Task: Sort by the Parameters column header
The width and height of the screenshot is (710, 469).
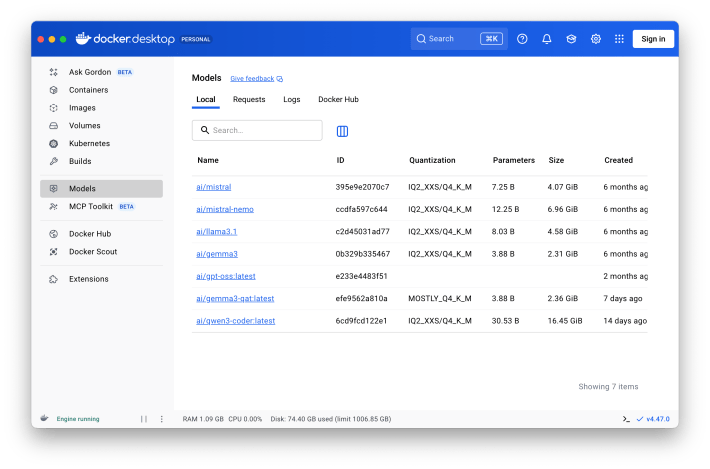Action: tap(514, 160)
